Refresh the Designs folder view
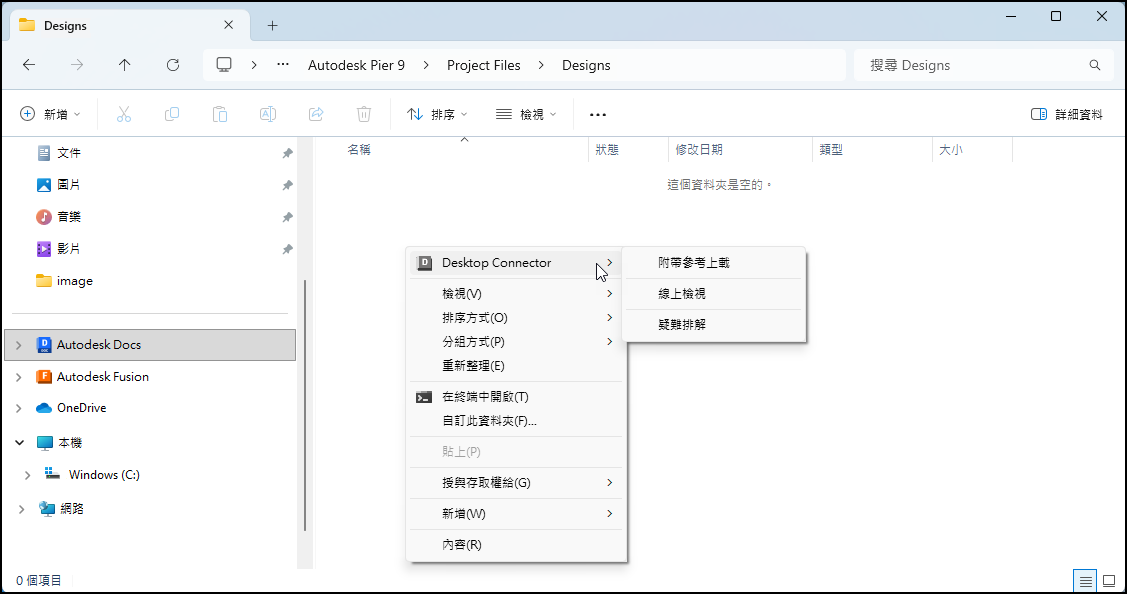Viewport: 1127px width, 594px height. tap(172, 65)
